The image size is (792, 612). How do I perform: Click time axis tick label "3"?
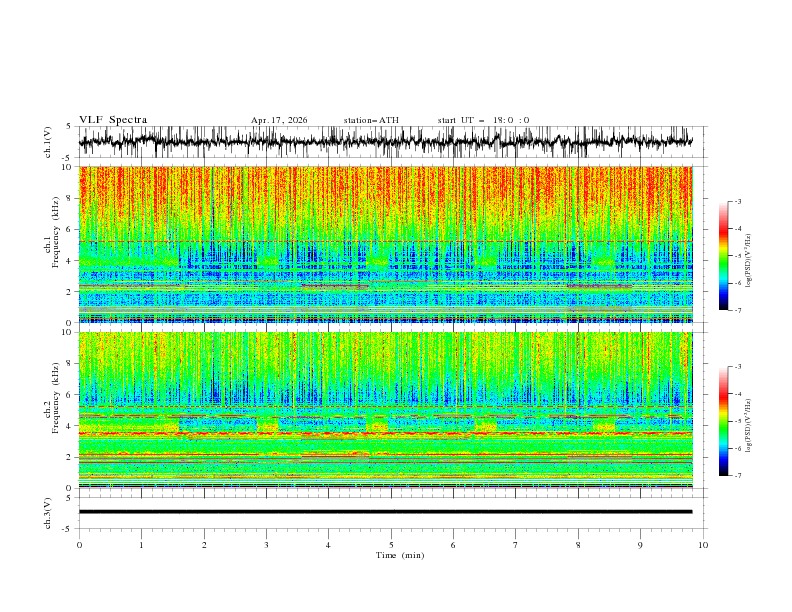click(x=266, y=545)
